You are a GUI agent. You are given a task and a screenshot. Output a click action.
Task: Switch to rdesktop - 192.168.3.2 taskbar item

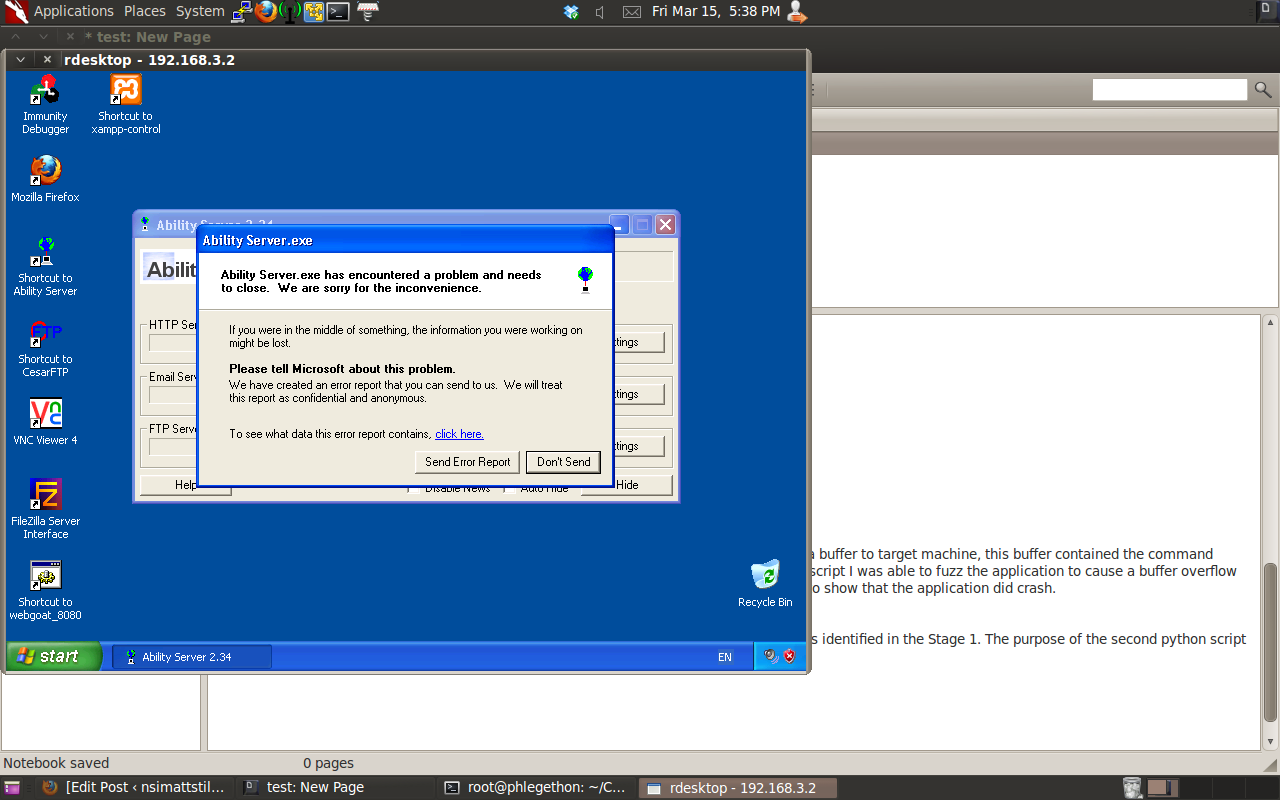click(739, 788)
